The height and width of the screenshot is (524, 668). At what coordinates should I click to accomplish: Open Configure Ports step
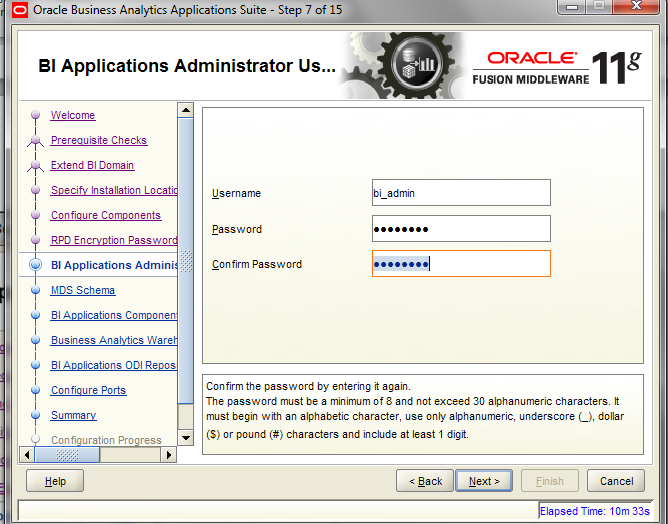(x=89, y=390)
